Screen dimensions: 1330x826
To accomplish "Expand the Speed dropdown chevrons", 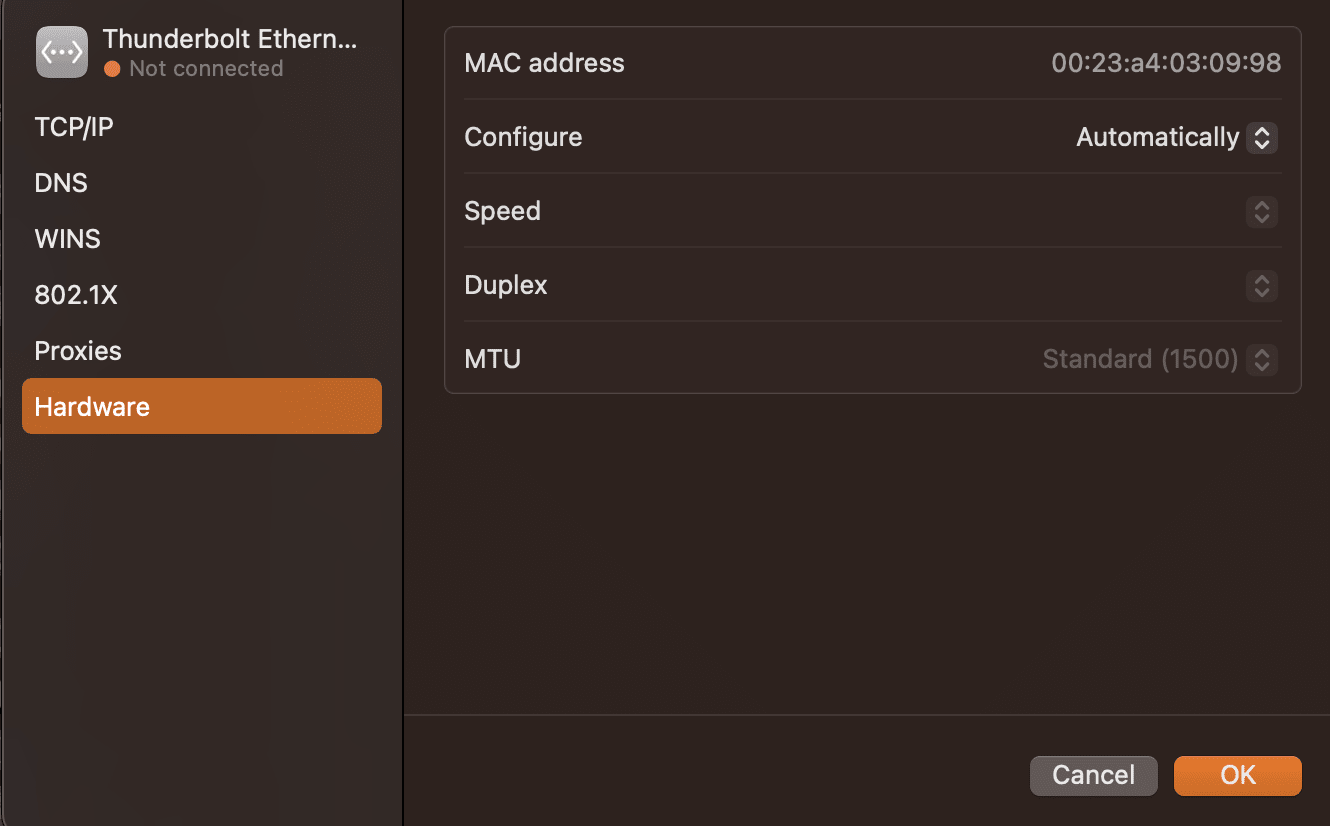I will coord(1262,211).
